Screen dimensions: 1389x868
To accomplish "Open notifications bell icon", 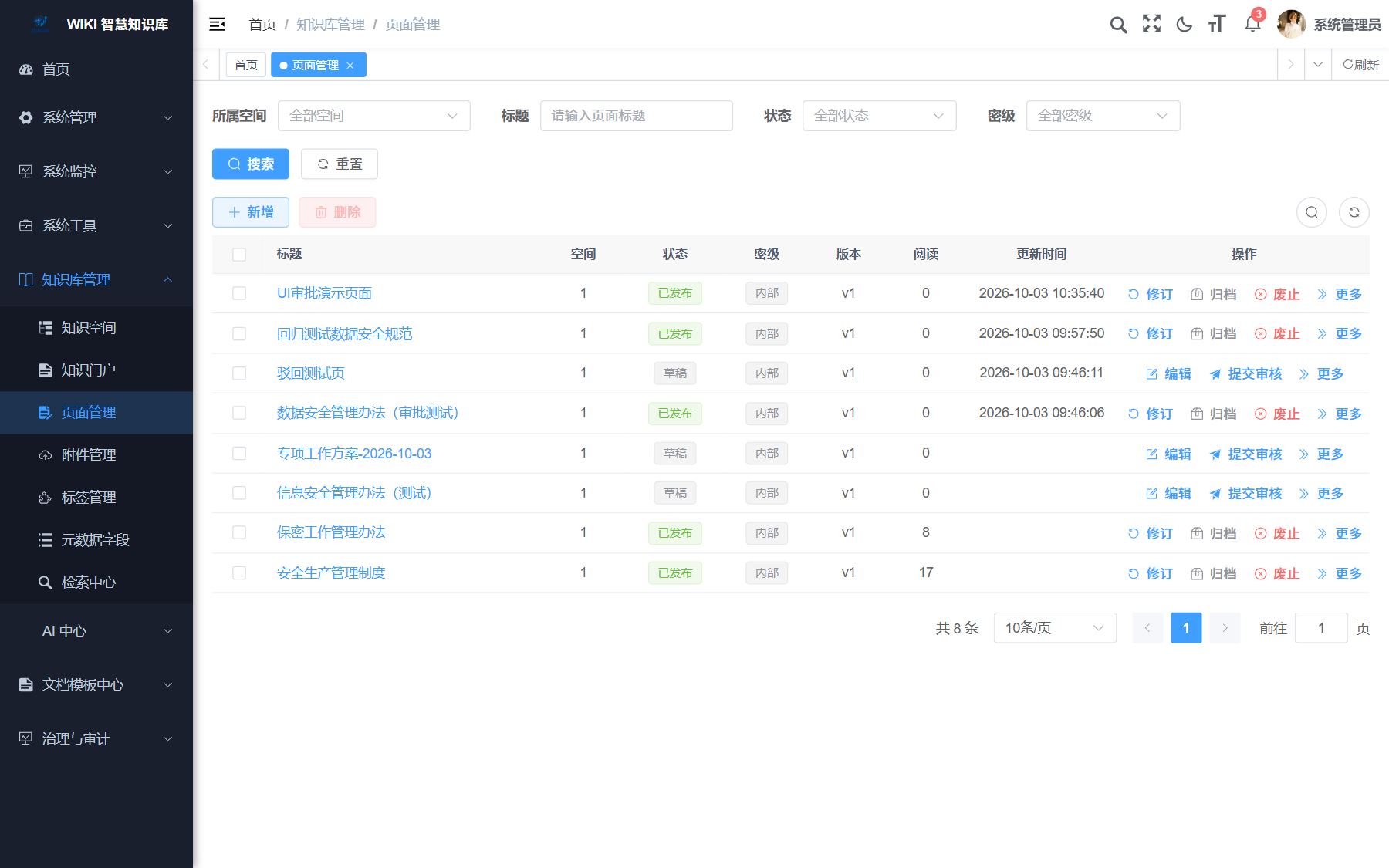I will (1252, 24).
